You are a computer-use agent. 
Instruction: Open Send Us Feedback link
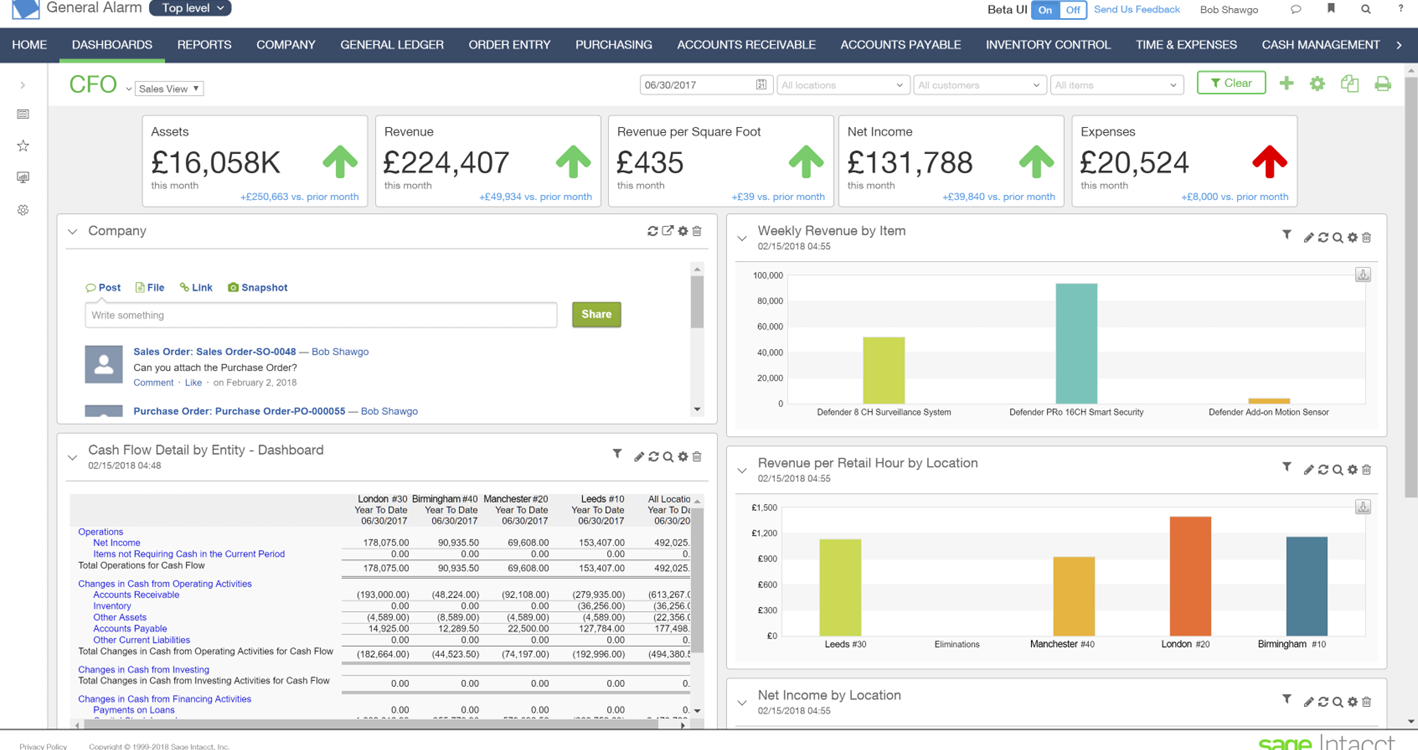click(x=1136, y=9)
